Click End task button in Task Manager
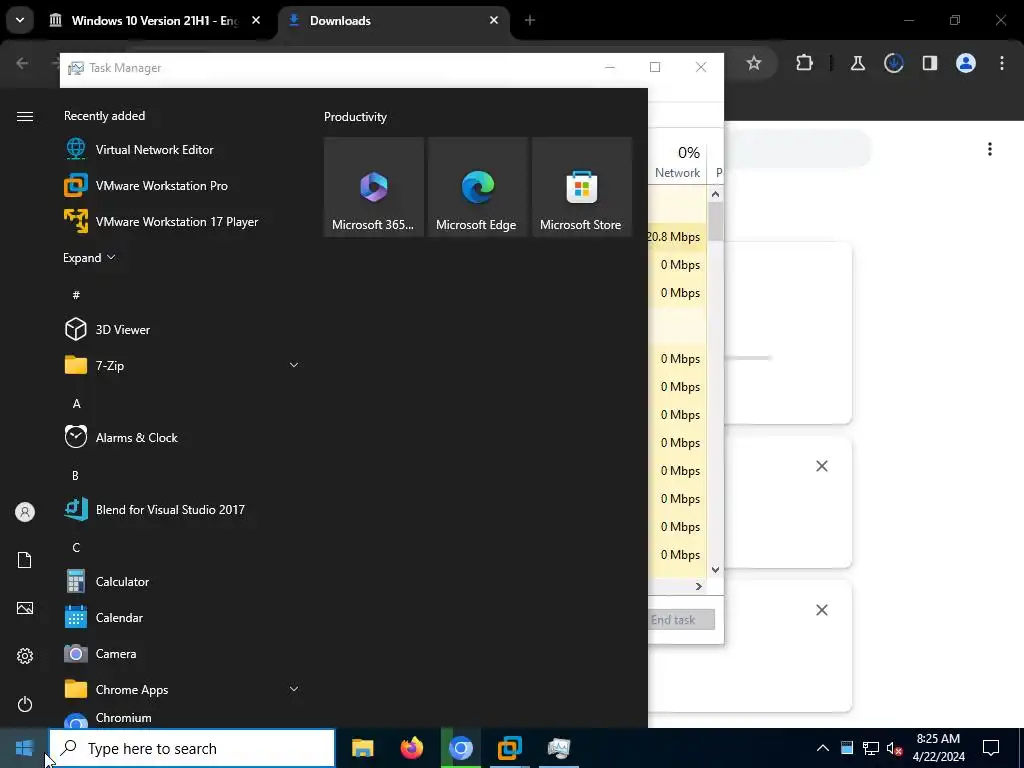This screenshot has height=768, width=1024. point(682,620)
